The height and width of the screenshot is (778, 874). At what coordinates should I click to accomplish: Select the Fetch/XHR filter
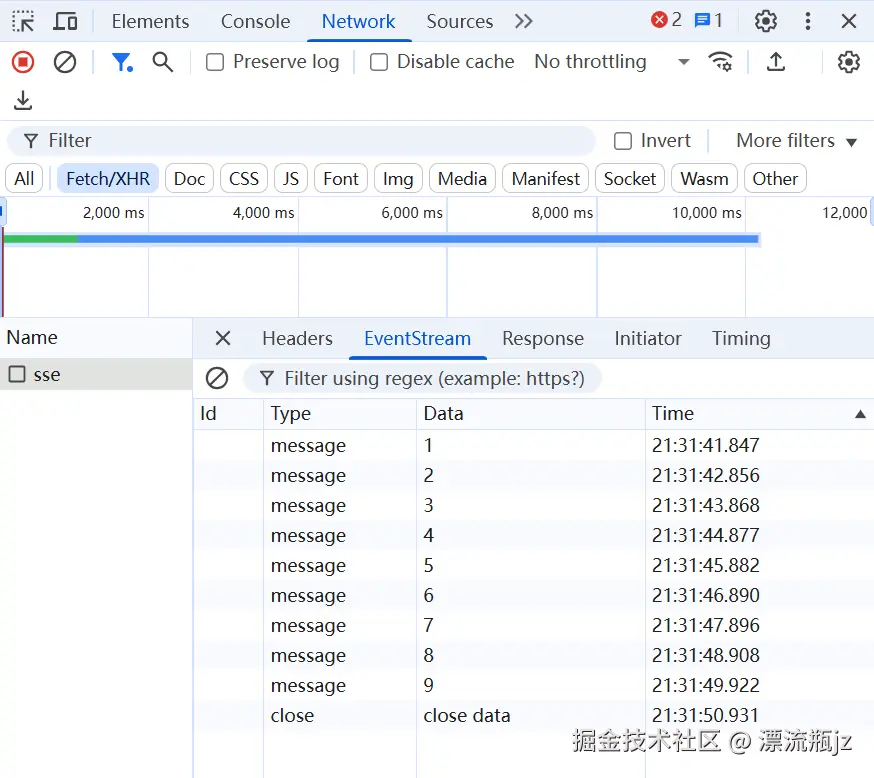pos(108,178)
